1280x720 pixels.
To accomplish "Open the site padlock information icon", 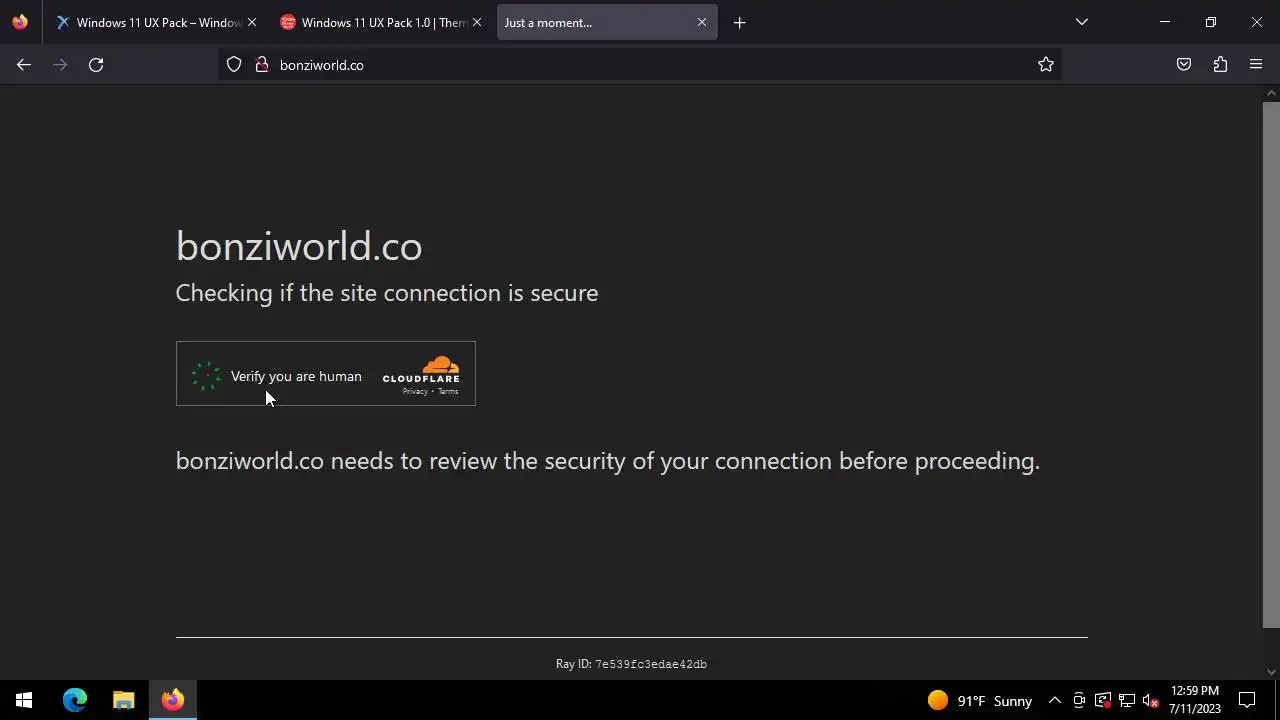I will click(261, 65).
